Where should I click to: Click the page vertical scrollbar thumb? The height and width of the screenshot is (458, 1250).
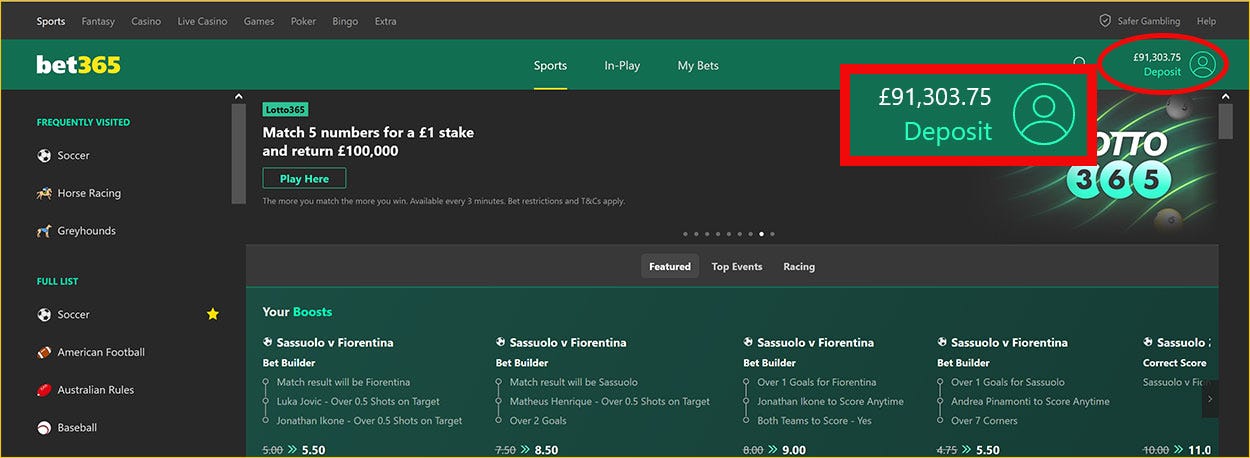coord(1225,121)
